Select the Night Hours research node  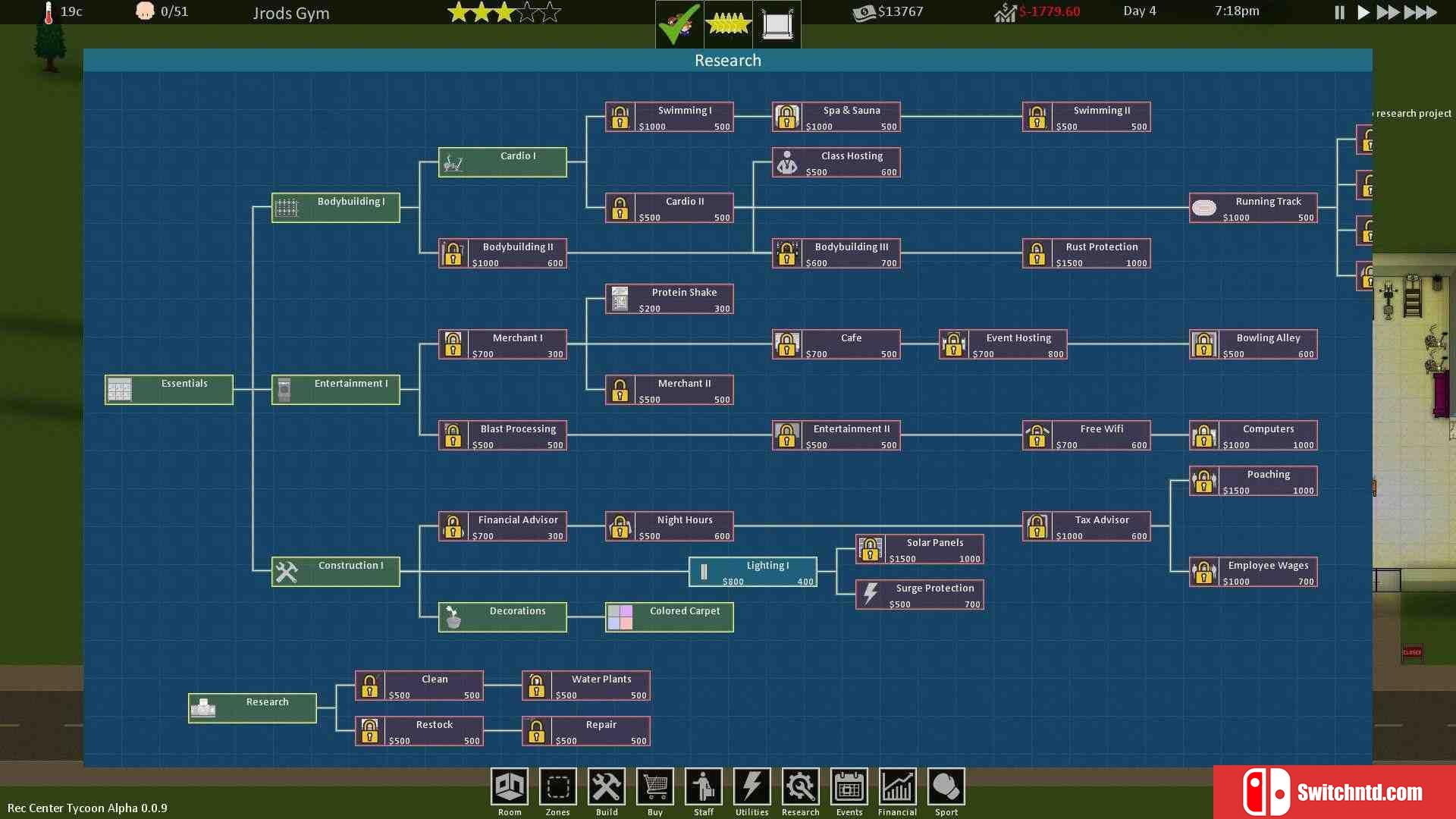tap(669, 526)
